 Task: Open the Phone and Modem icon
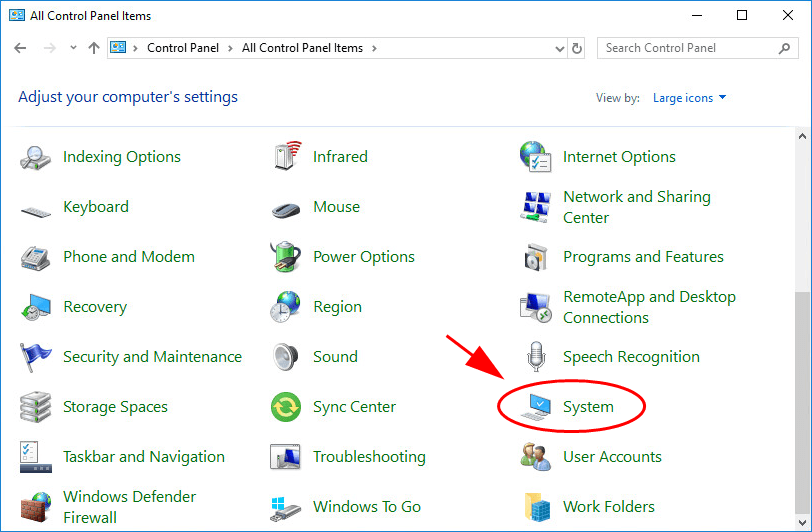pos(35,257)
